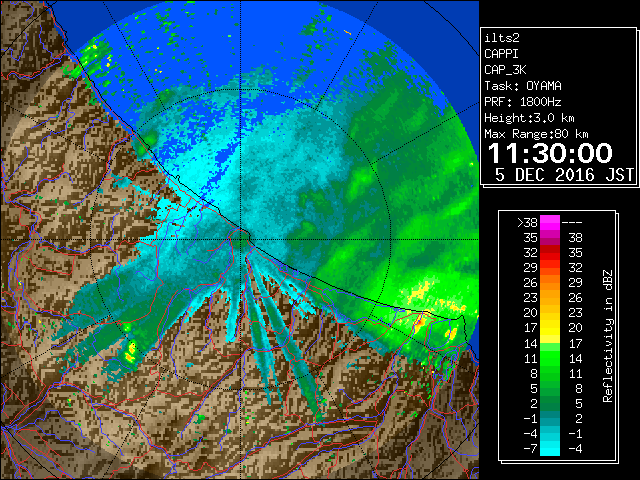Click the '5 DEC 2016 JST' date

pos(564,175)
